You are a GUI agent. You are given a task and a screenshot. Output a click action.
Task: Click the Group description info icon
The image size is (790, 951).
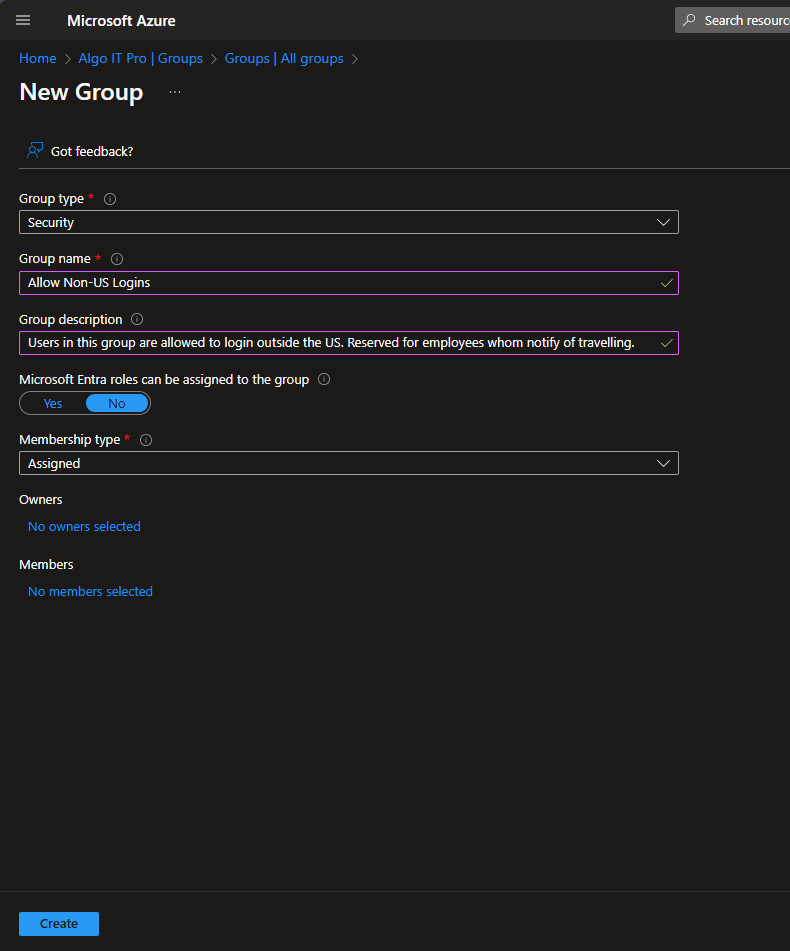coord(137,320)
